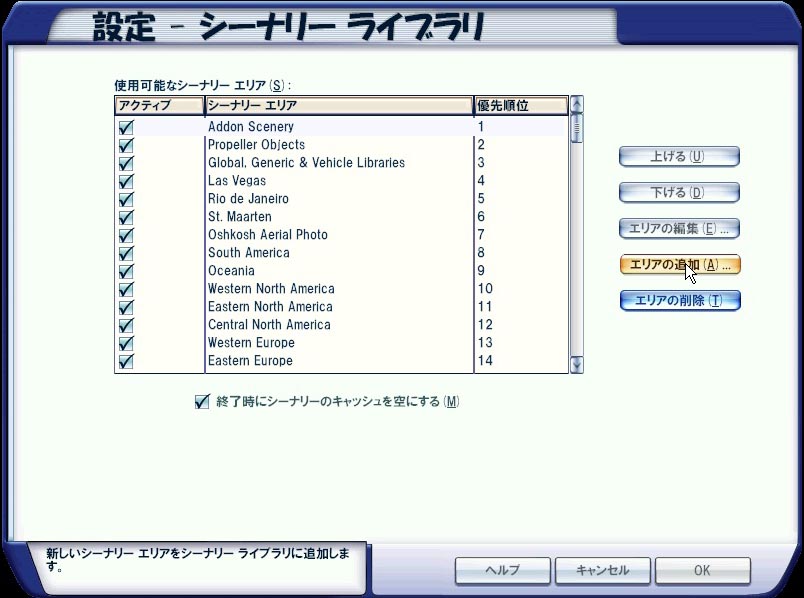
Task: Select the Oceania row
Action: 341,270
